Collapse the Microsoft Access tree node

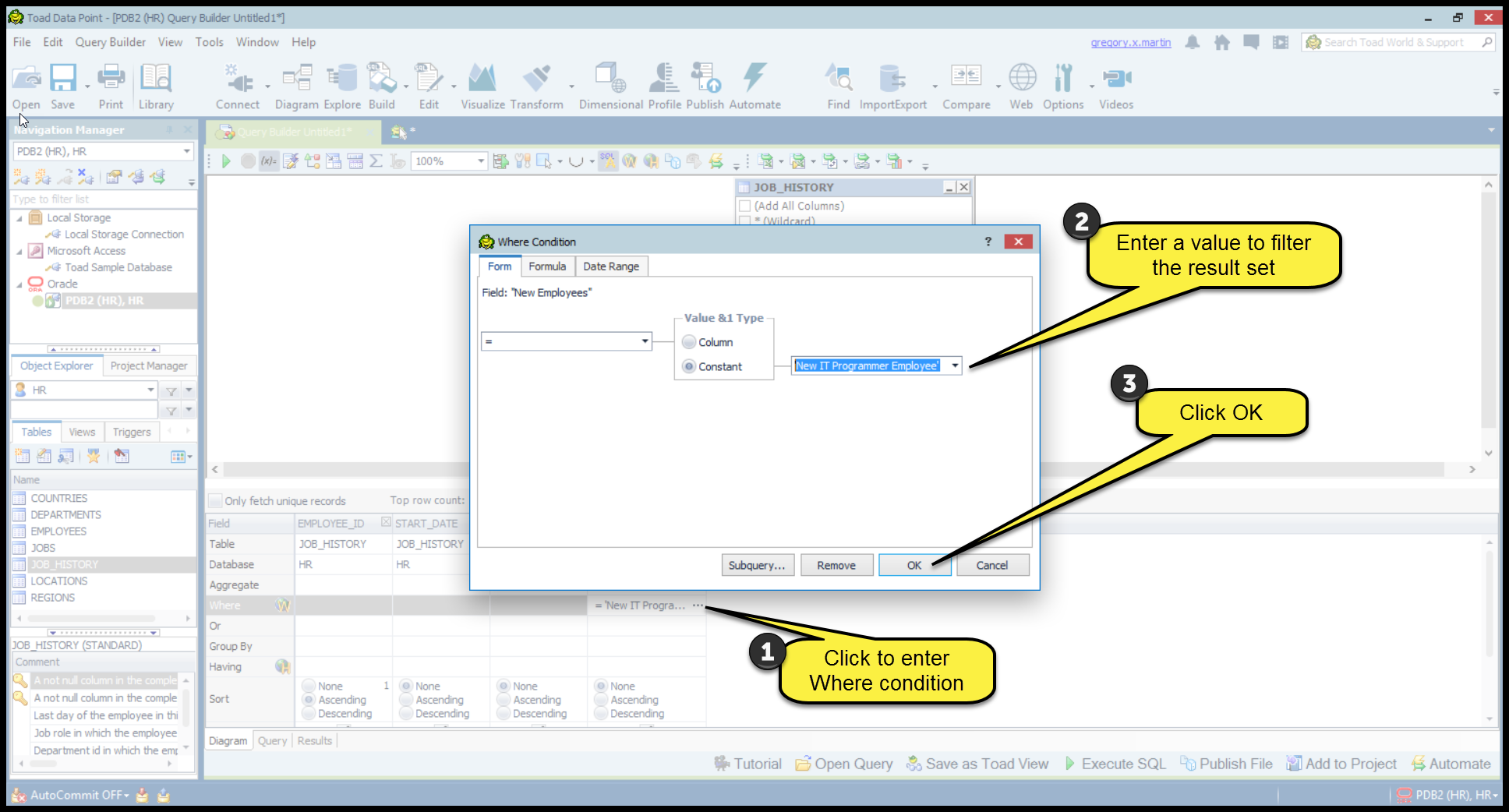pyautogui.click(x=19, y=251)
